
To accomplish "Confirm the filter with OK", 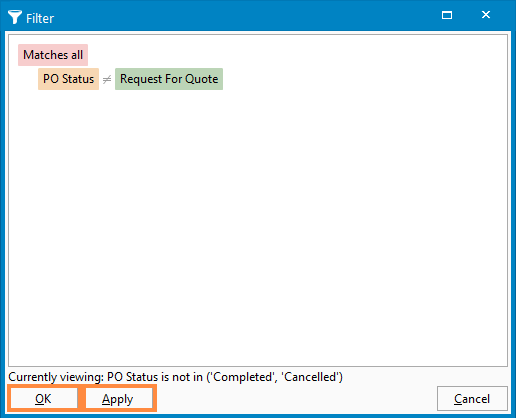I will [43, 398].
